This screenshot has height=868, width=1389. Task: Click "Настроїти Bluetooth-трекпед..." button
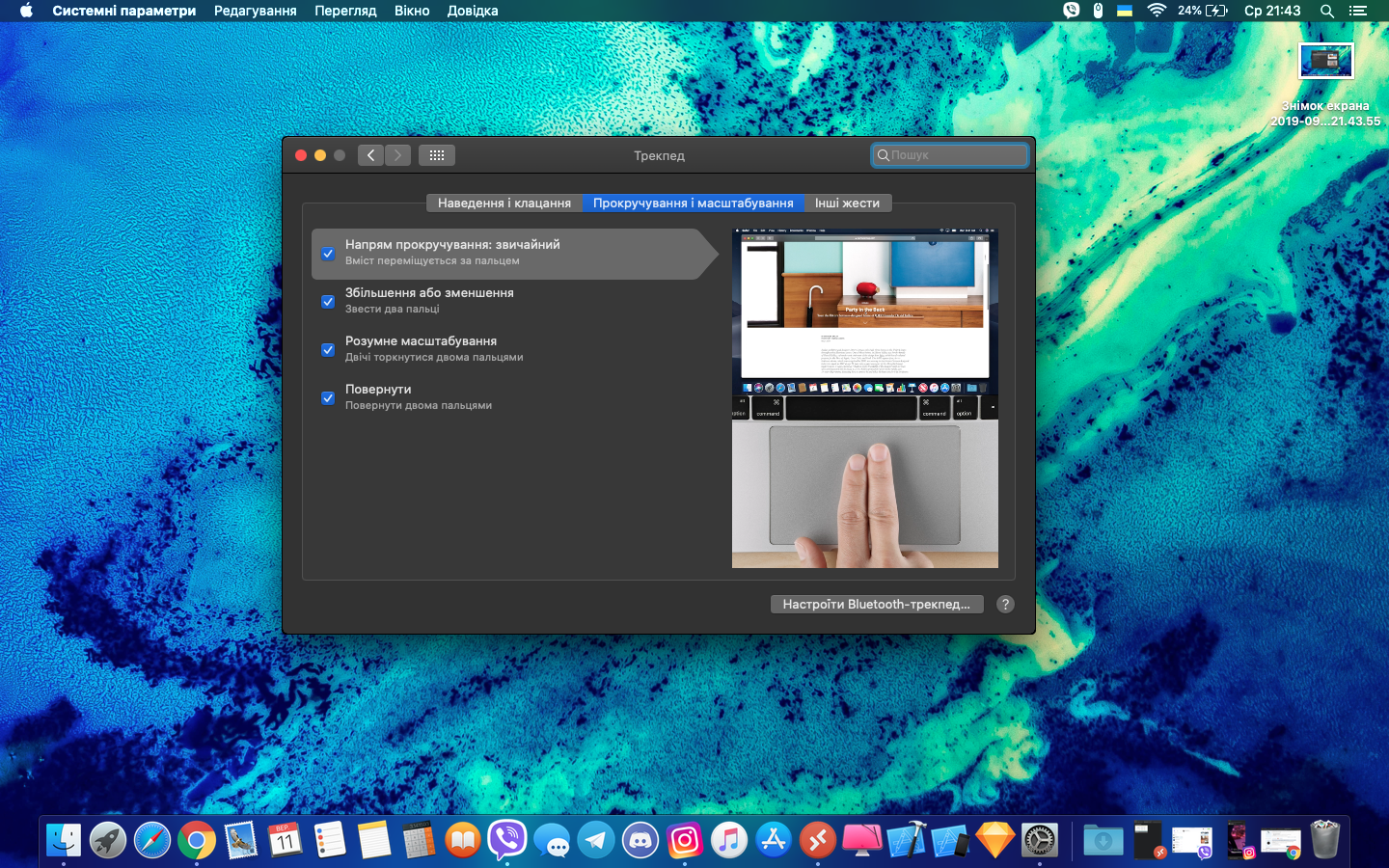click(x=876, y=604)
